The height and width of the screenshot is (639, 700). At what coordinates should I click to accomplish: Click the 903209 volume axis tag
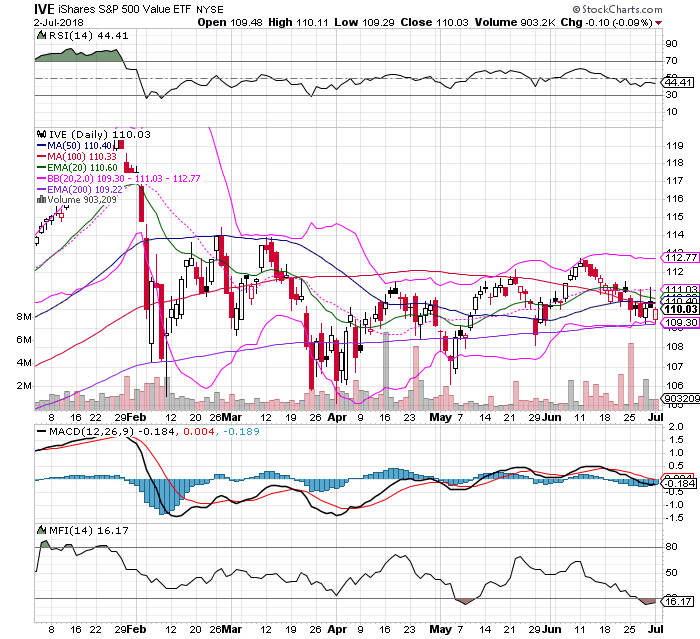pos(681,398)
